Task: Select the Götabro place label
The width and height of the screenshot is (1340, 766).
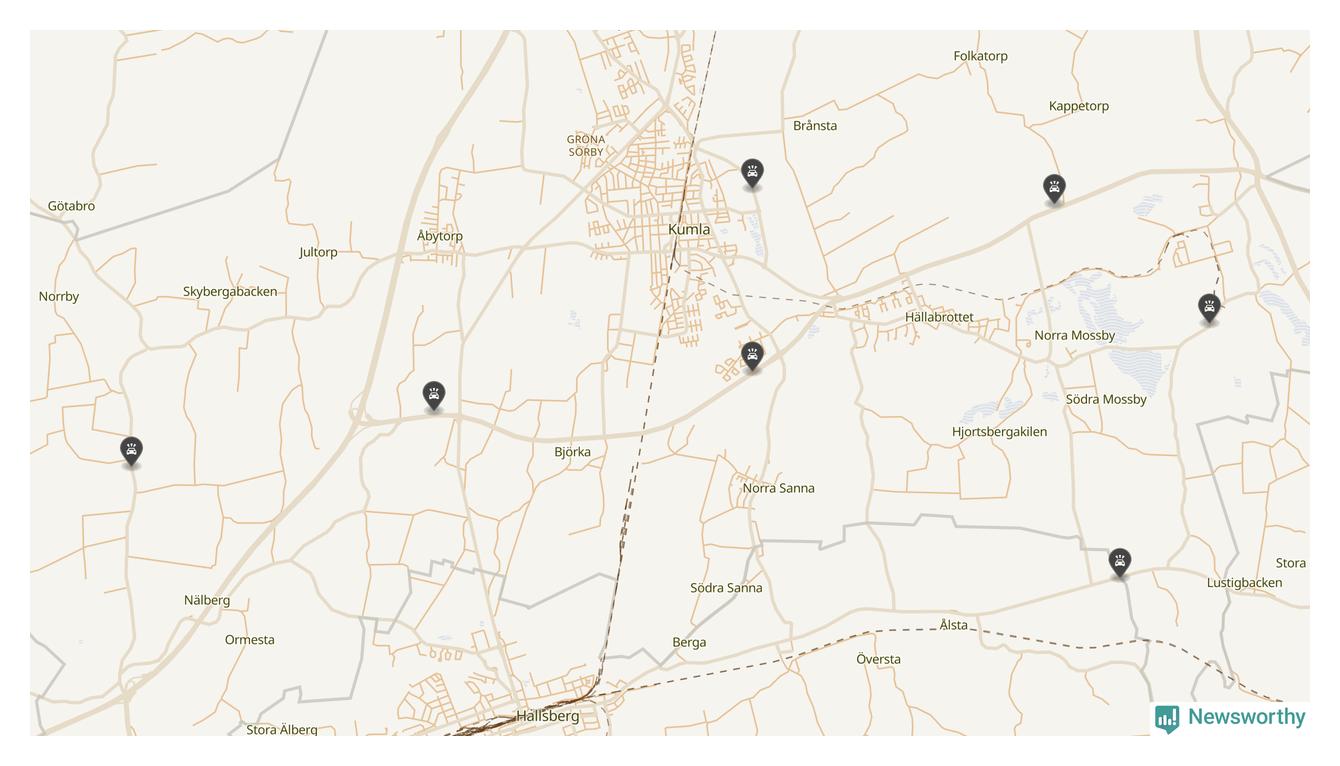Action: 71,206
